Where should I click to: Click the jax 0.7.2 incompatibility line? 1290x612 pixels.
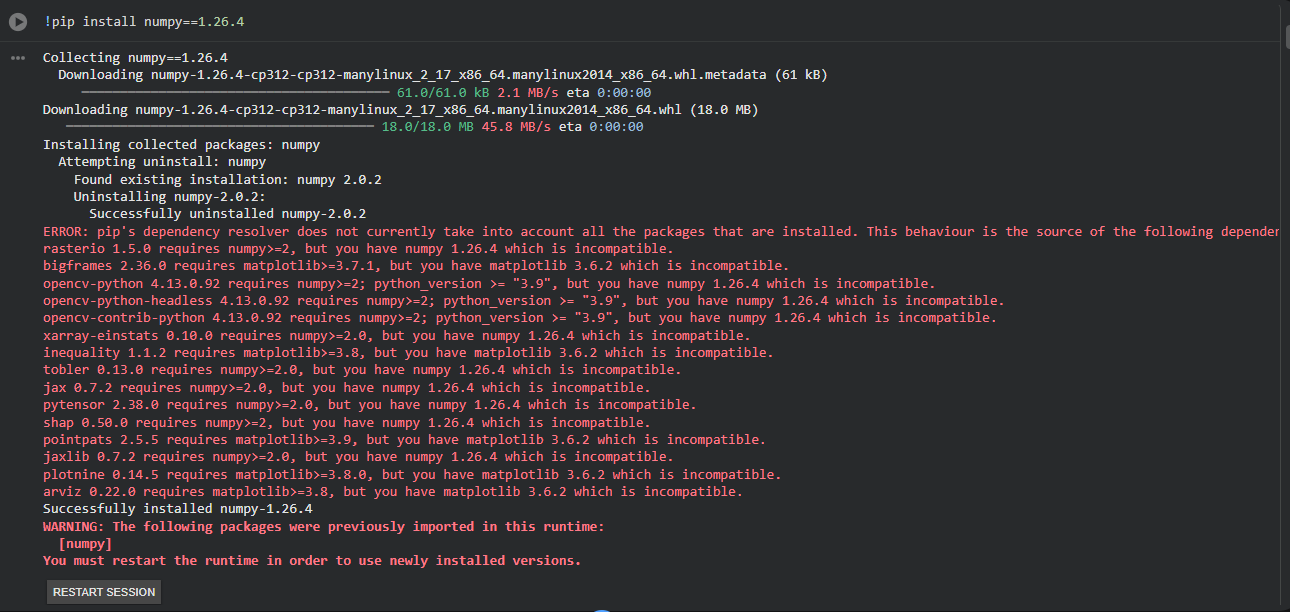(346, 388)
